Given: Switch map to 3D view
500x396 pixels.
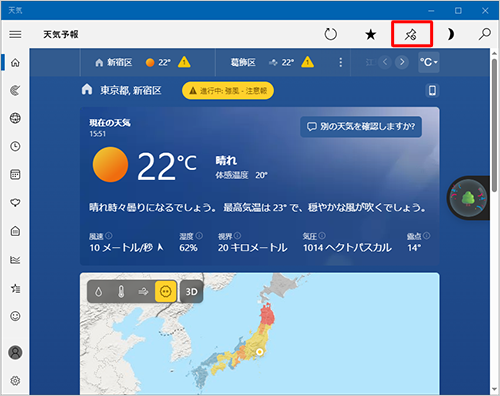Looking at the screenshot, I should [192, 292].
